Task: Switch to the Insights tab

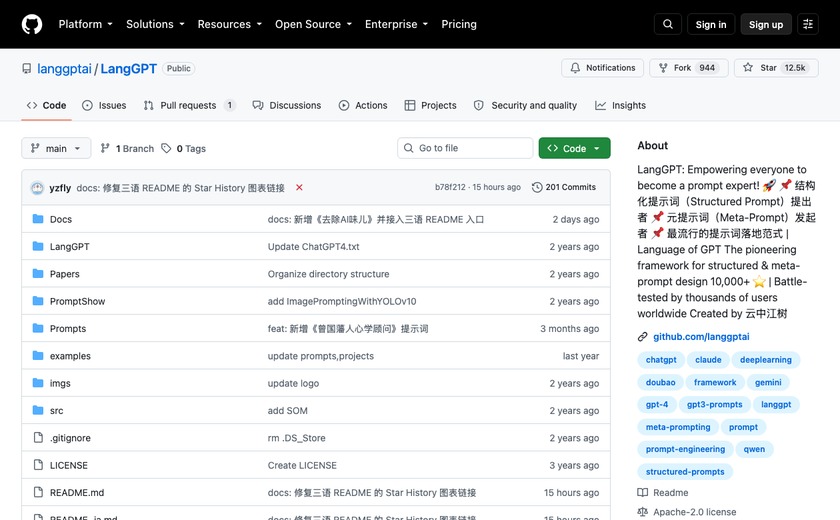Action: coord(620,105)
